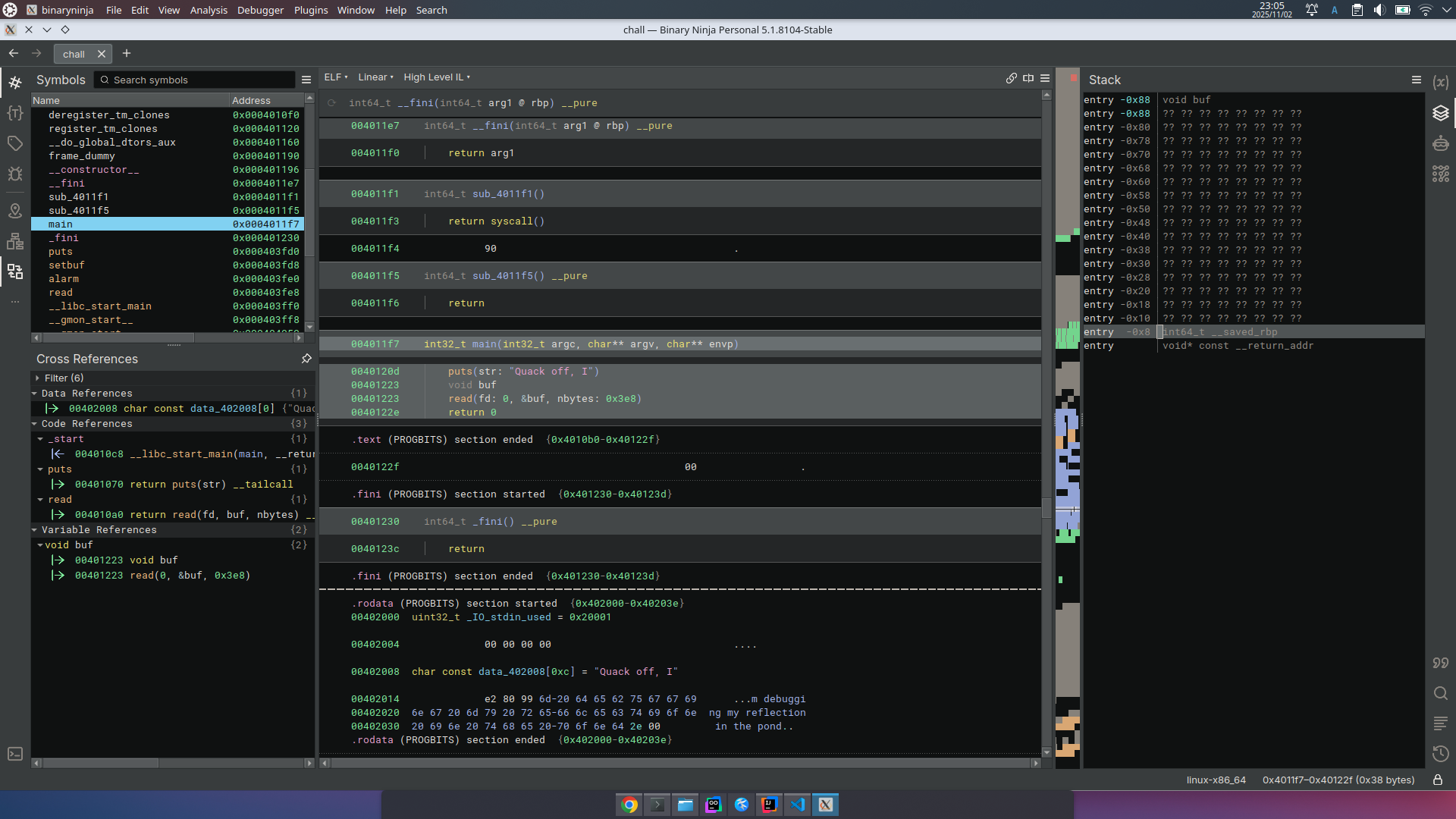Open the Debugger menu in the menu bar
The width and height of the screenshot is (1456, 819).
pos(259,10)
